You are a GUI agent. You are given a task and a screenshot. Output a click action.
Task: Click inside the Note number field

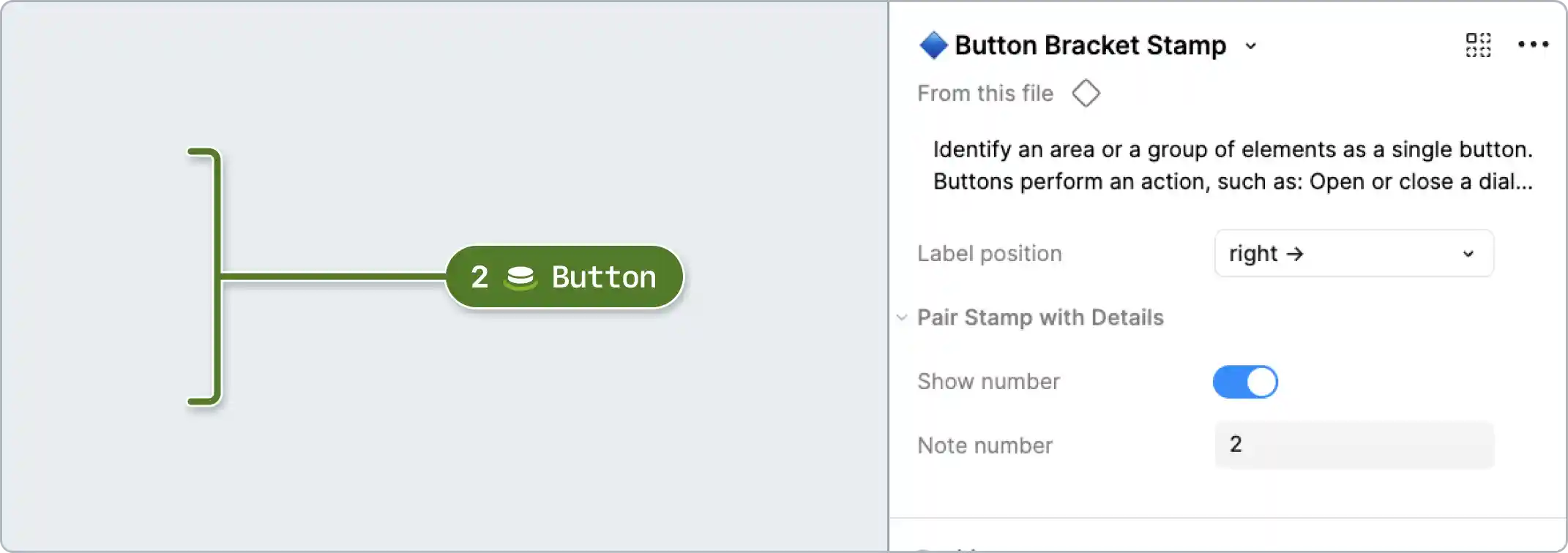coord(1354,445)
